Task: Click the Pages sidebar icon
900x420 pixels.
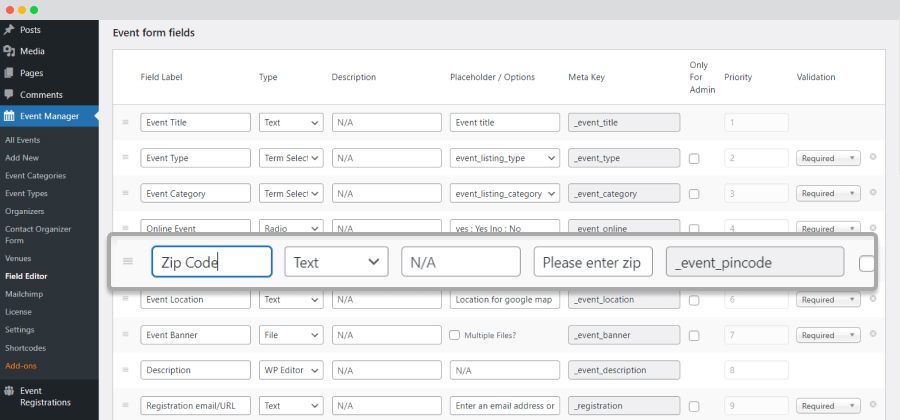Action: click(9, 73)
